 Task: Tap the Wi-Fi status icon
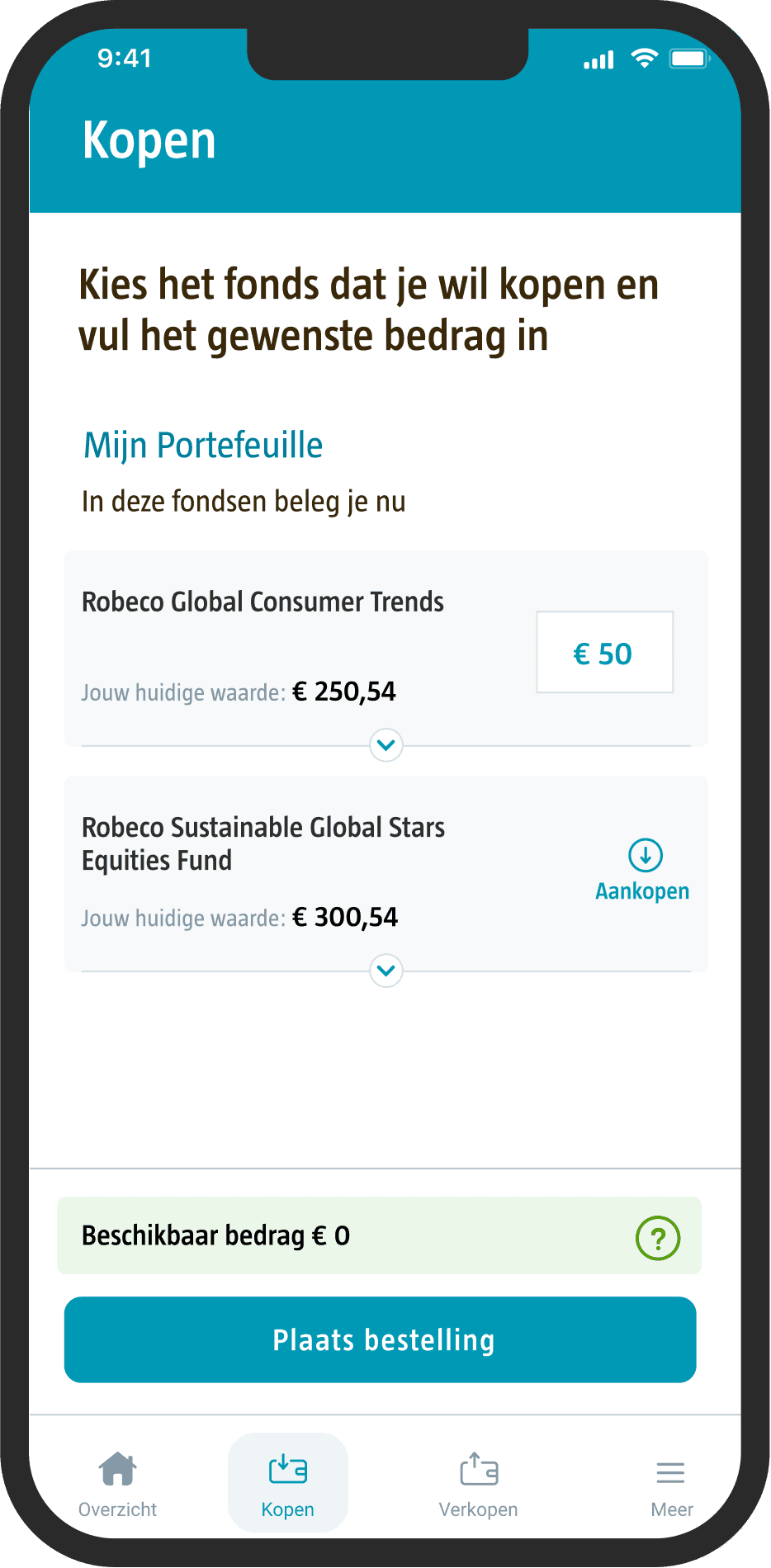[x=644, y=58]
